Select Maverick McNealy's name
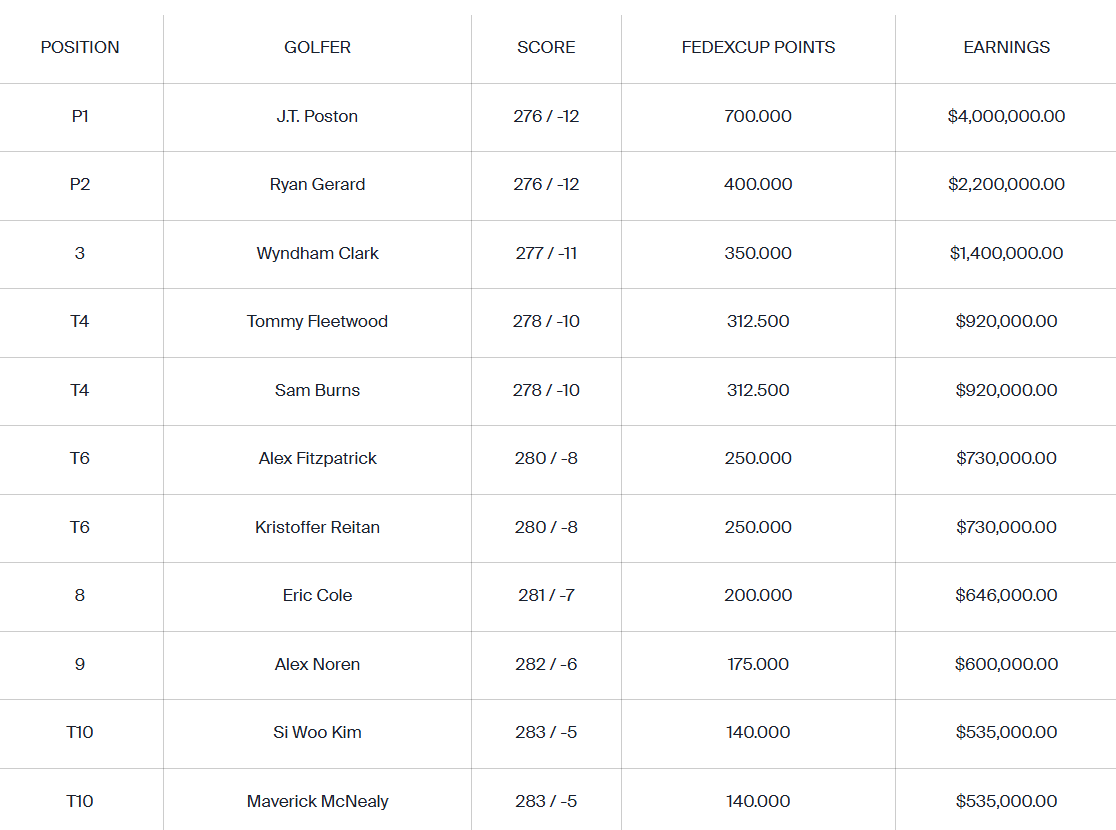1116x830 pixels. [x=317, y=802]
